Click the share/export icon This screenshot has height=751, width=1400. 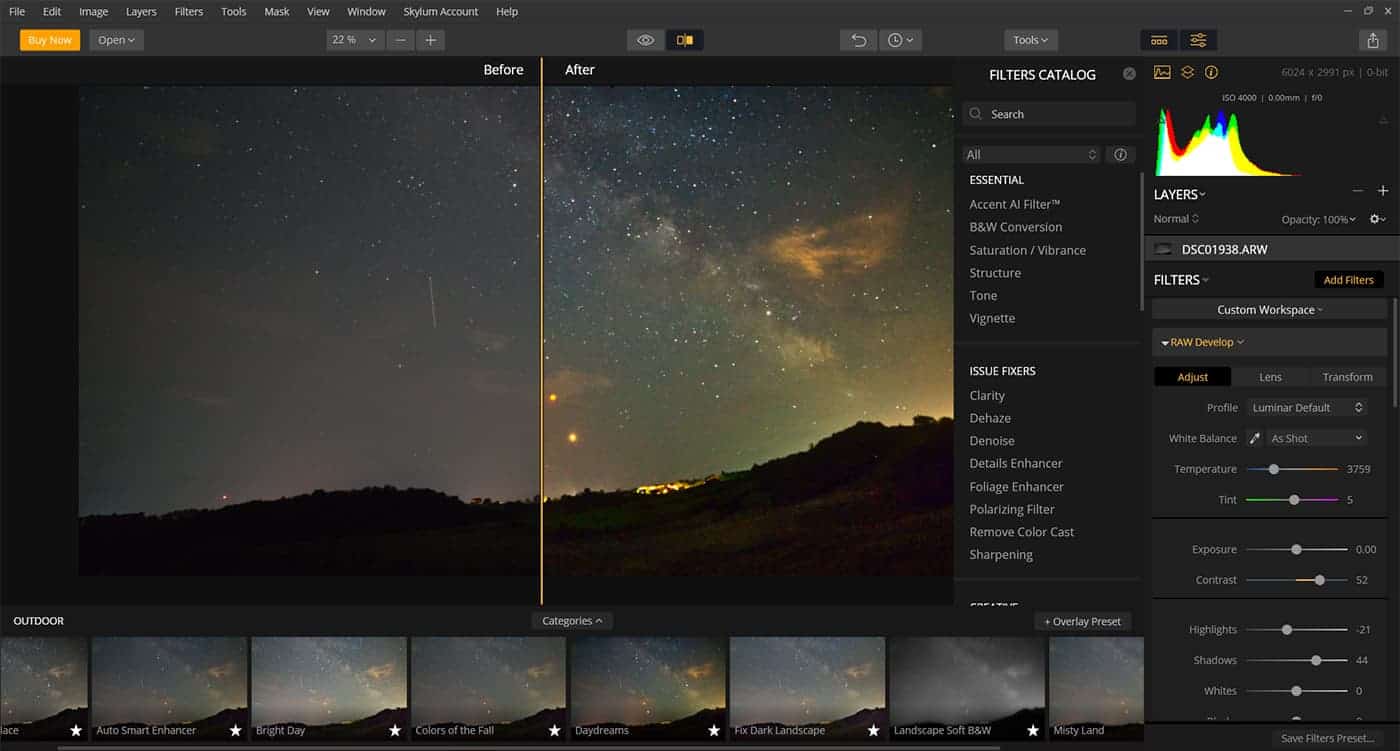click(1372, 40)
